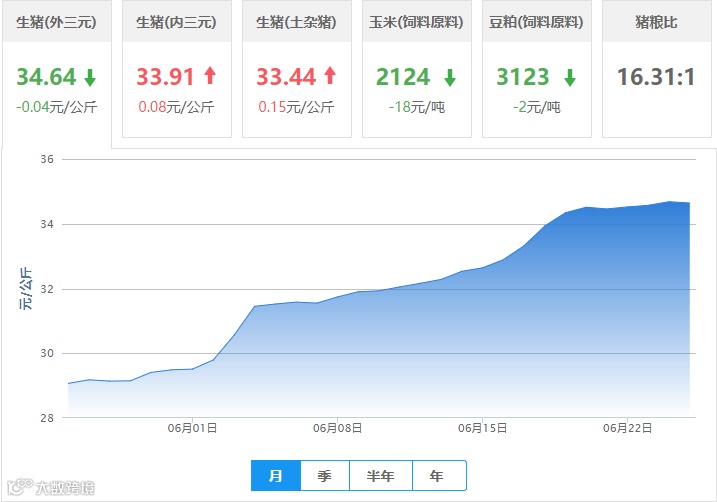Screen dimensions: 717x502
Task: Click the rightmost end of the price area chart
Action: [x=689, y=203]
